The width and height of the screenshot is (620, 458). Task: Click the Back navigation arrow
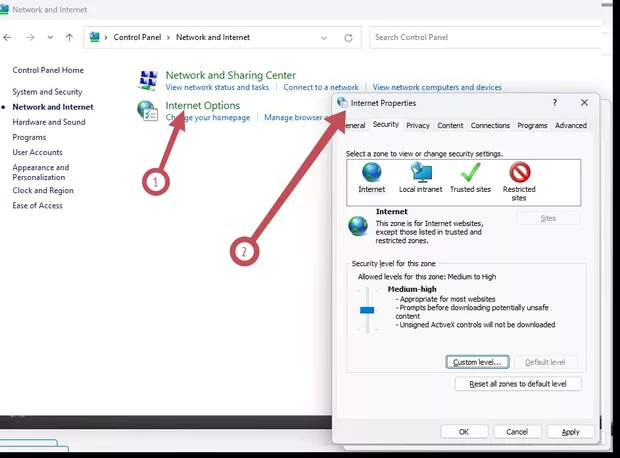pos(7,38)
